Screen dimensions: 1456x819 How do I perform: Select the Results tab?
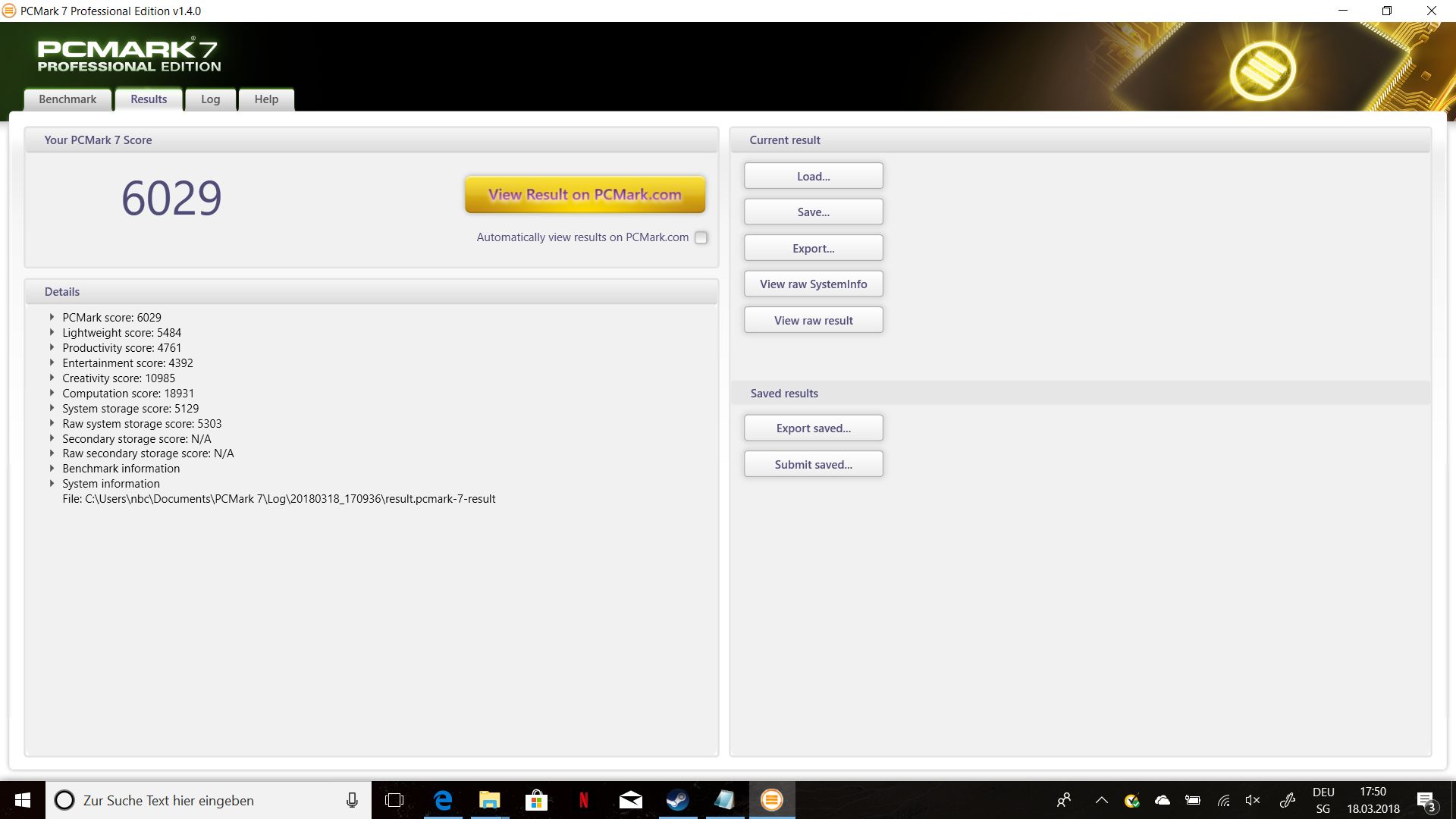click(149, 99)
